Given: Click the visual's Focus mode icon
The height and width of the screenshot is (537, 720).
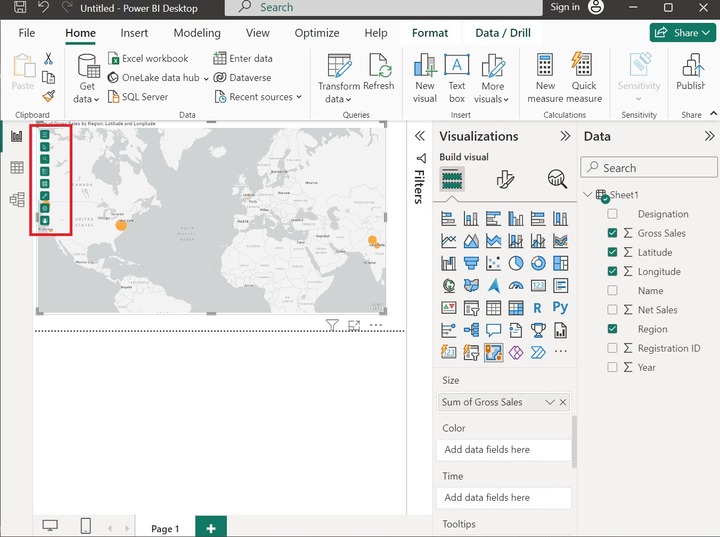Looking at the screenshot, I should coord(354,325).
